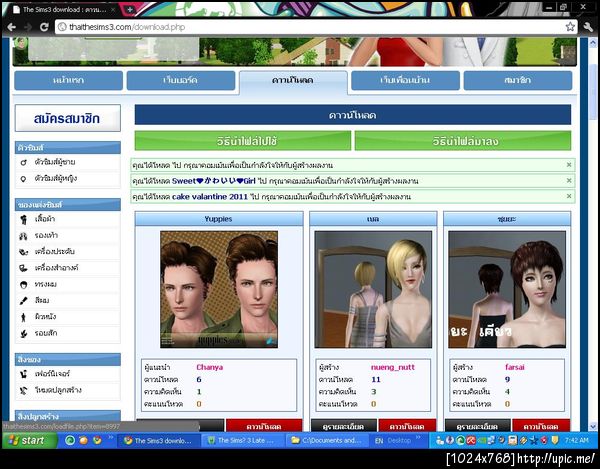Switch to The Sims 3 Late taskbar window
The image size is (600, 469).
243,441
